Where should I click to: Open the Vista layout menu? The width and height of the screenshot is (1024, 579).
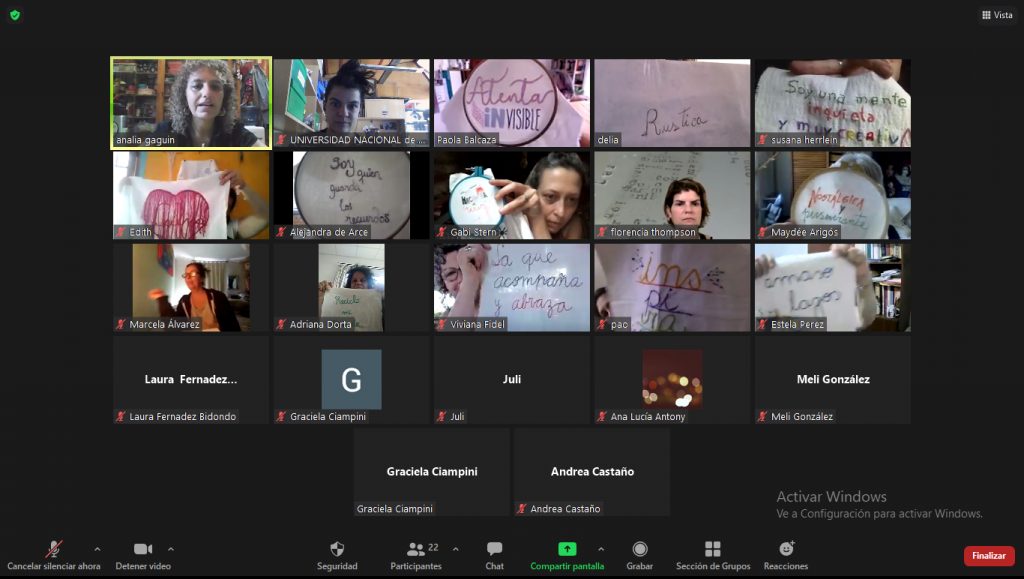pos(997,15)
